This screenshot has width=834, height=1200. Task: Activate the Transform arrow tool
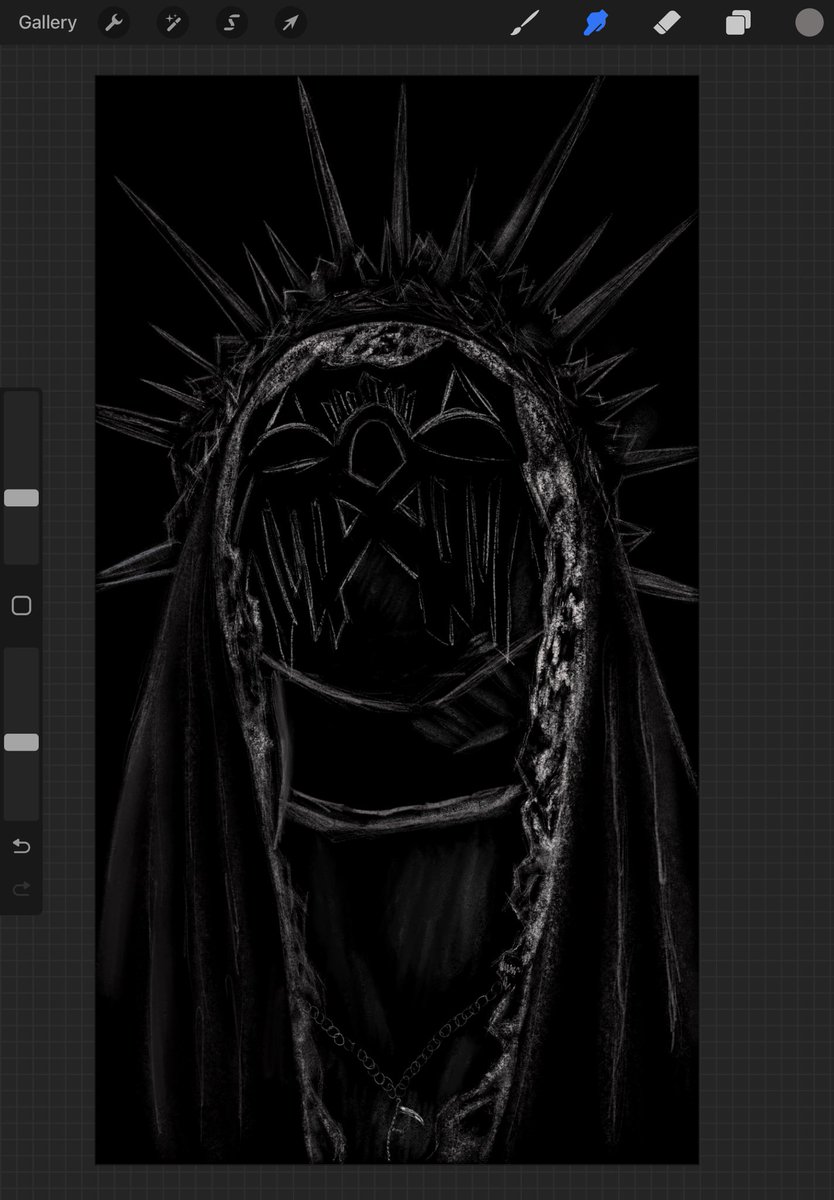(291, 22)
